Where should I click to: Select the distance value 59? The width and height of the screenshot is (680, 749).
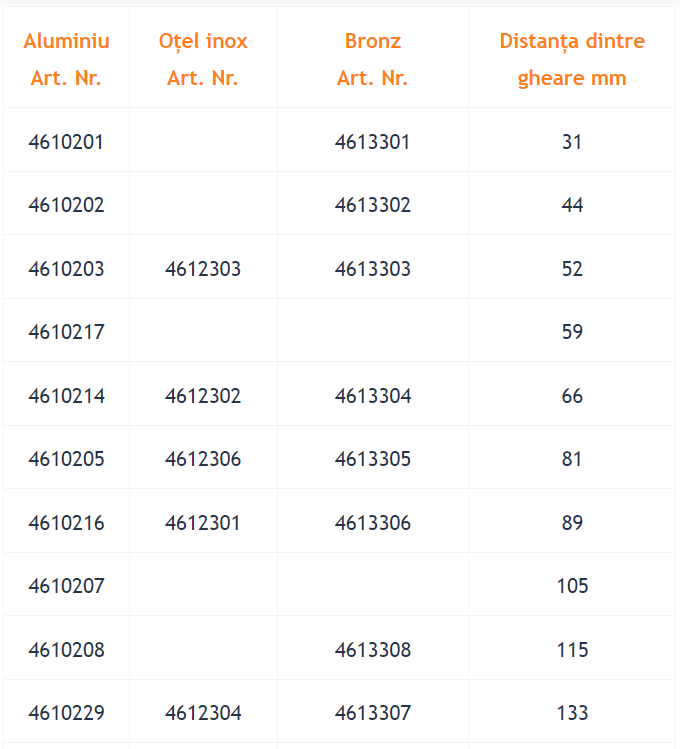[x=572, y=332]
